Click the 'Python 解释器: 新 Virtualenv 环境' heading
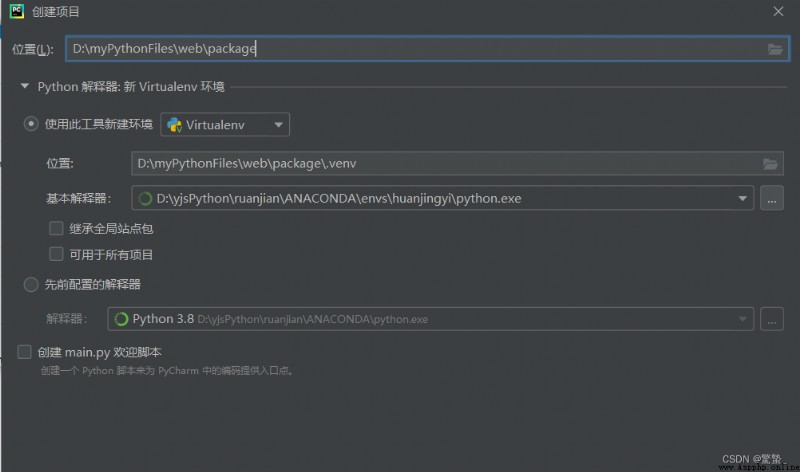The width and height of the screenshot is (800, 472). [131, 87]
